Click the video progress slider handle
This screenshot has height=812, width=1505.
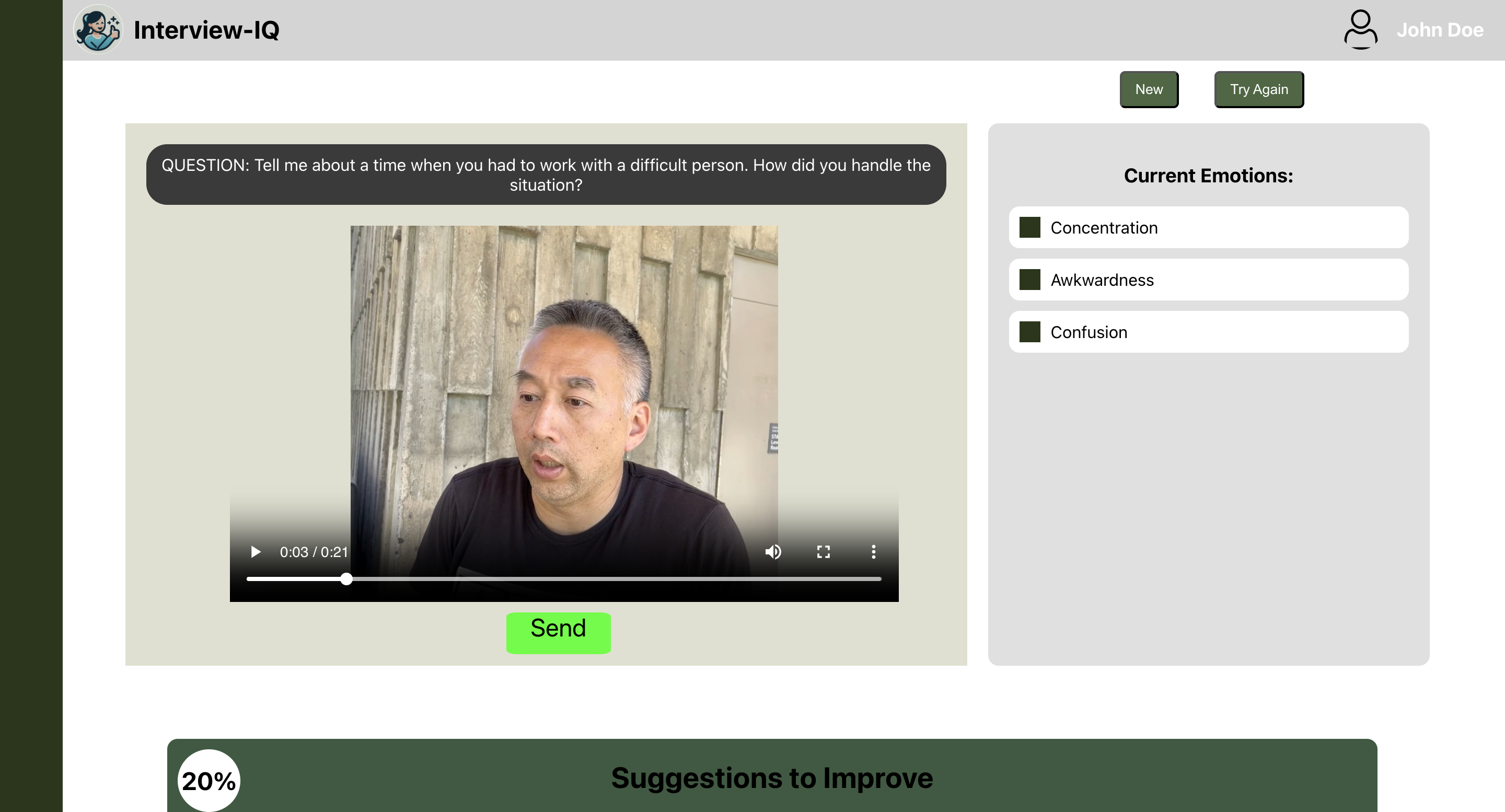[x=346, y=579]
